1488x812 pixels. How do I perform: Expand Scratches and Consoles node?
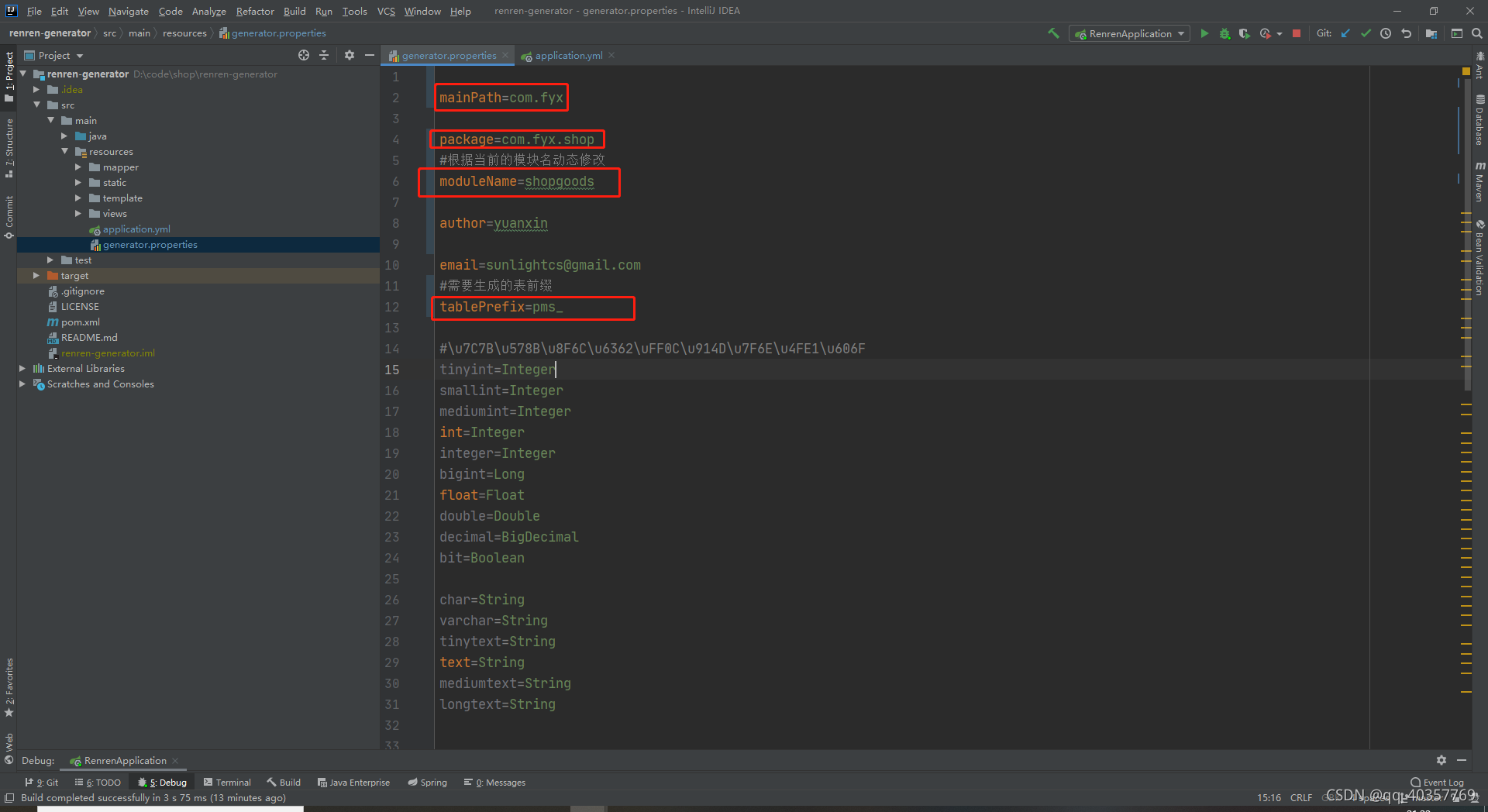point(22,384)
